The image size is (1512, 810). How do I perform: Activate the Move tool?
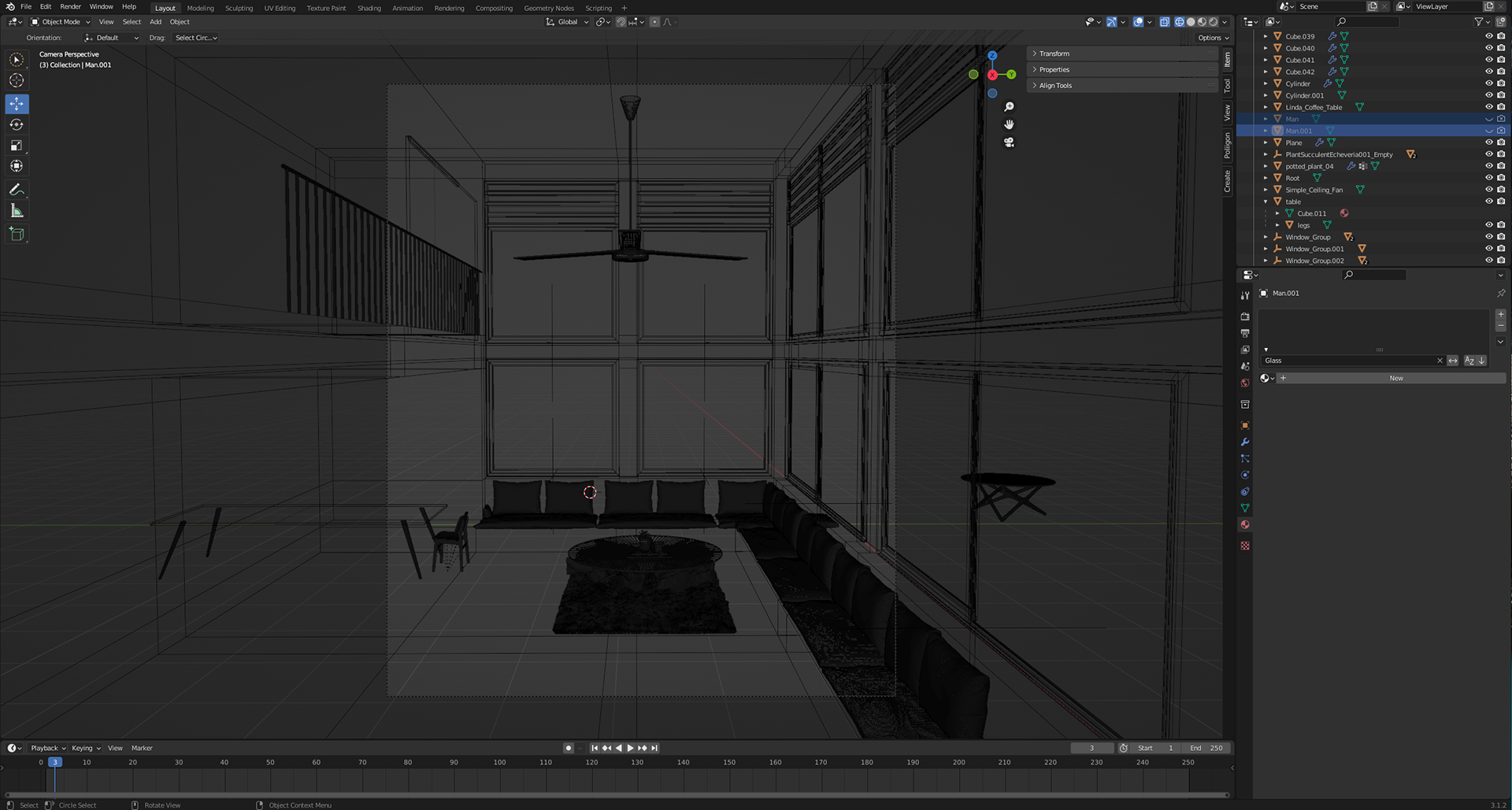[x=17, y=104]
